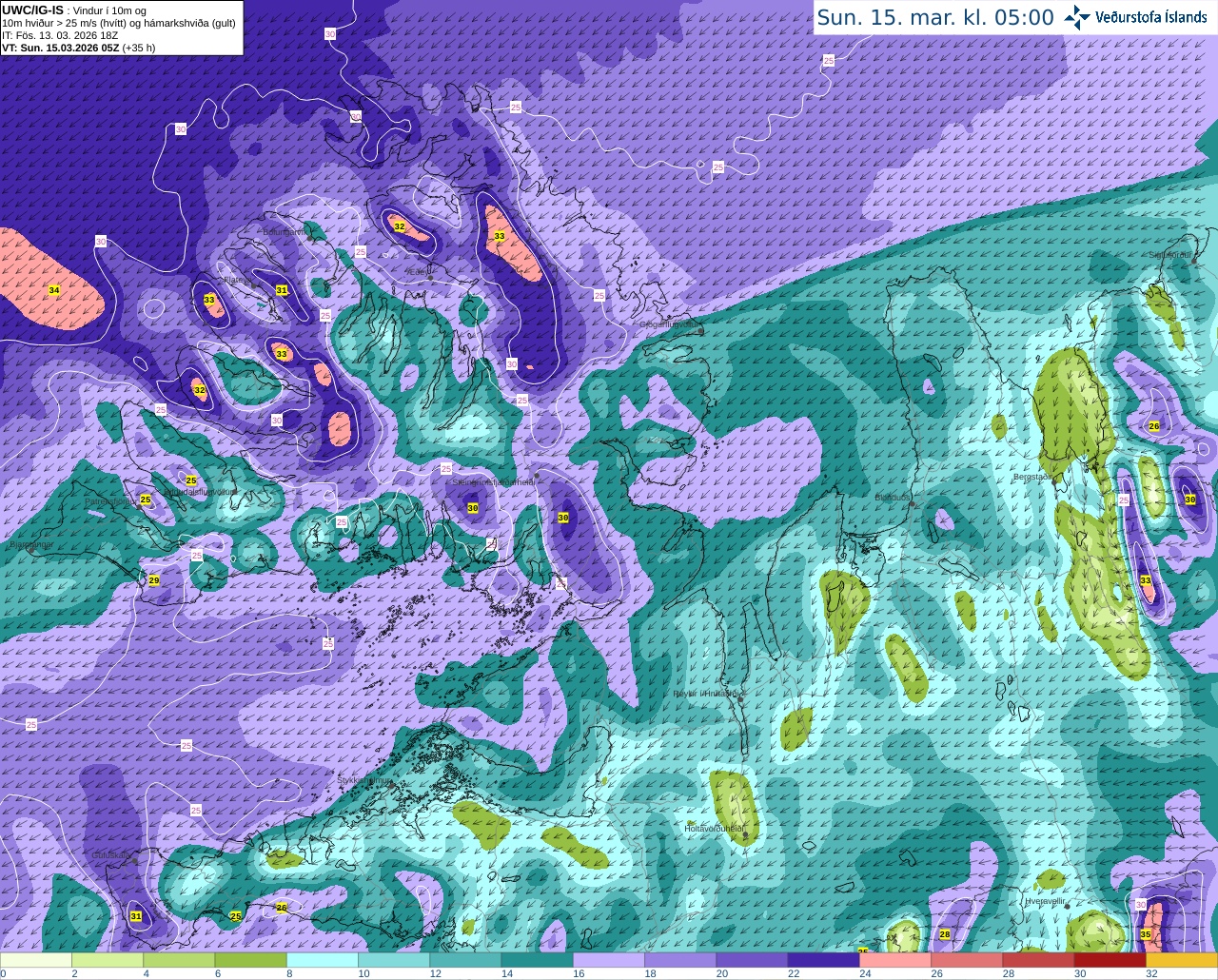Viewport: 1218px width, 980px height.
Task: Click the yellow 28 gust marker
Action: [945, 935]
